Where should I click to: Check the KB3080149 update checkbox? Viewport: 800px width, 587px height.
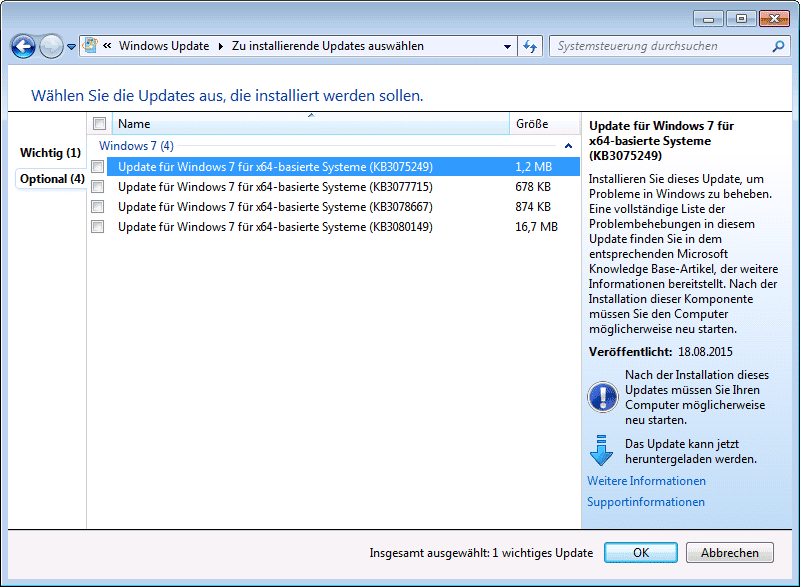[x=97, y=226]
